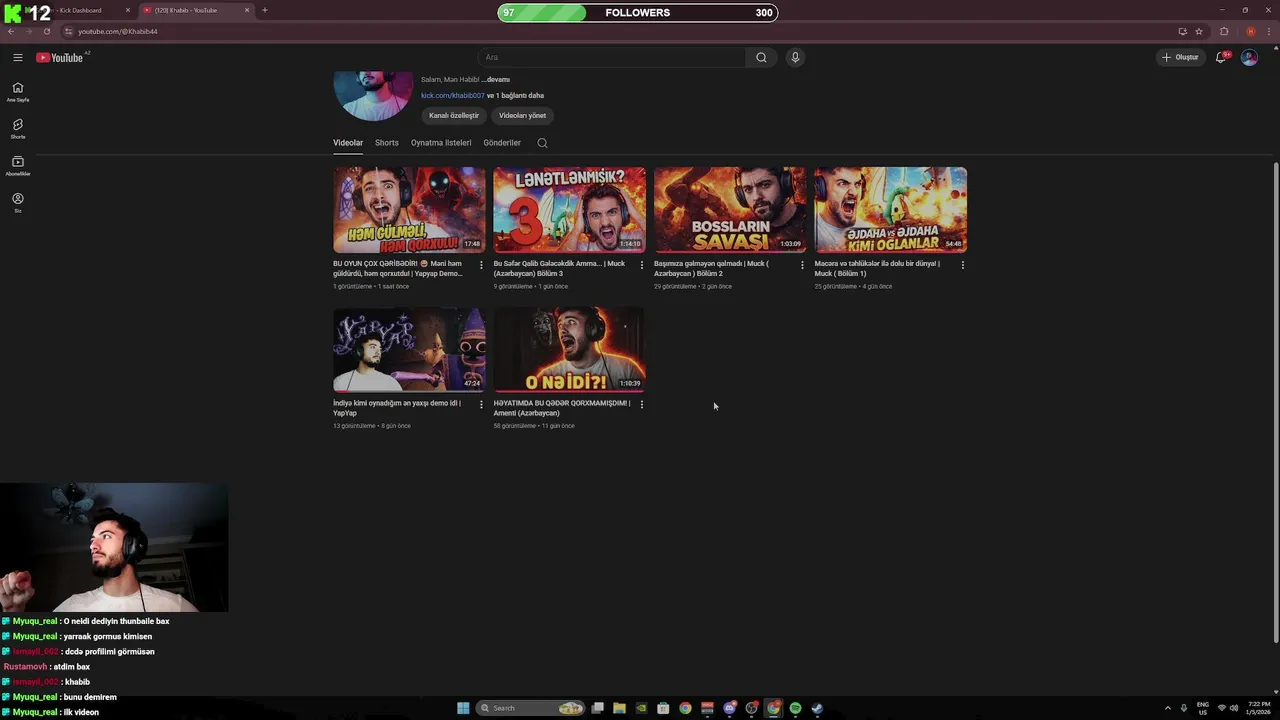Open the Oynatma listeleri tab
Image resolution: width=1280 pixels, height=720 pixels.
(x=441, y=143)
